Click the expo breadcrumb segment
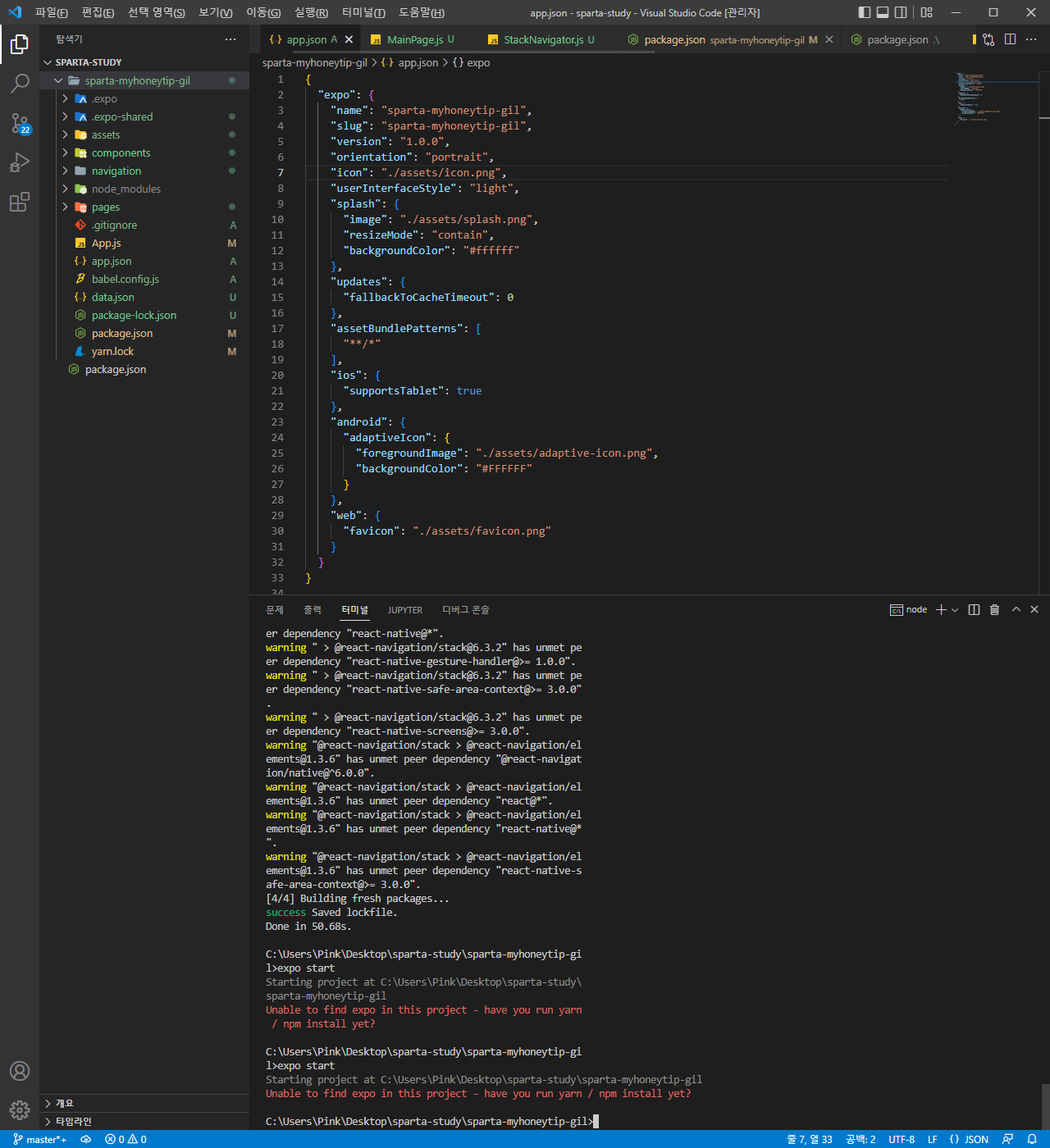The height and width of the screenshot is (1148, 1050). tap(472, 62)
